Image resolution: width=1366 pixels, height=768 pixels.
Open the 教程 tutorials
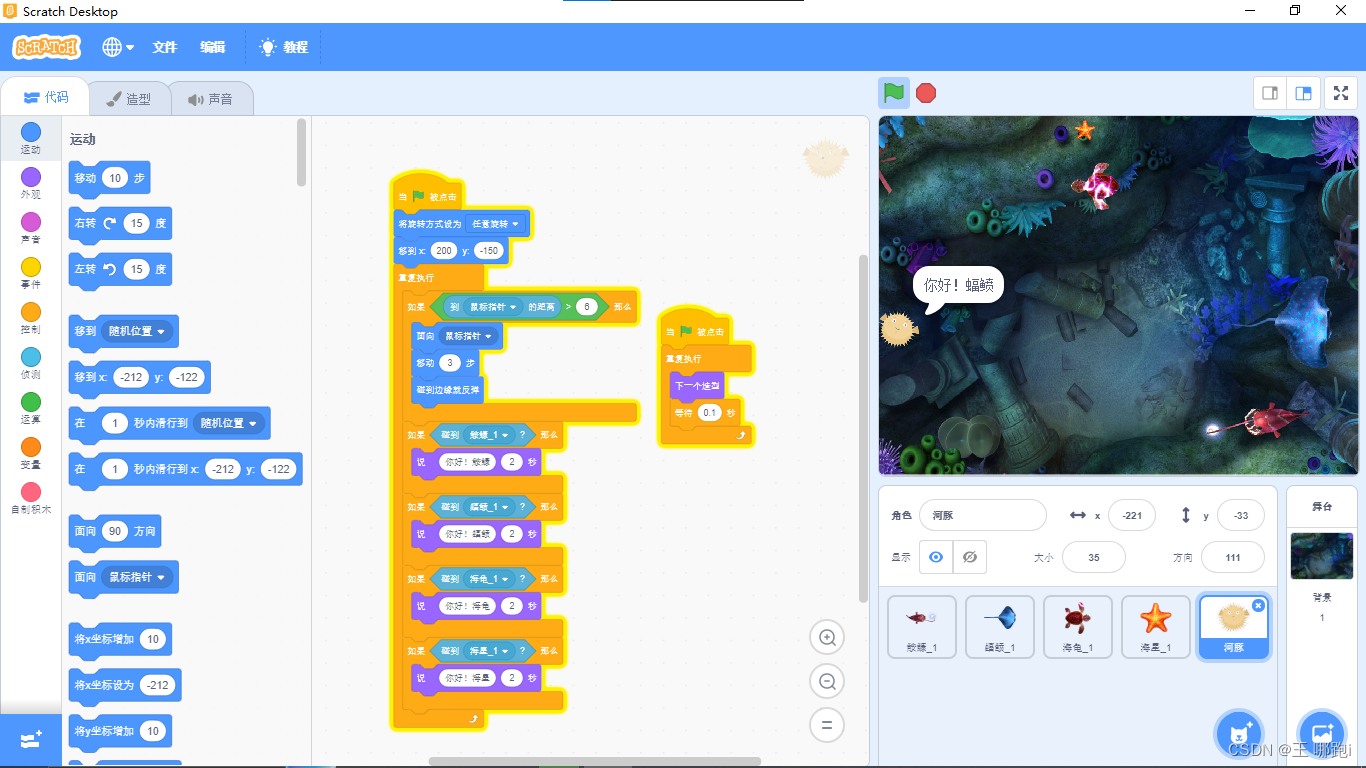click(x=284, y=47)
